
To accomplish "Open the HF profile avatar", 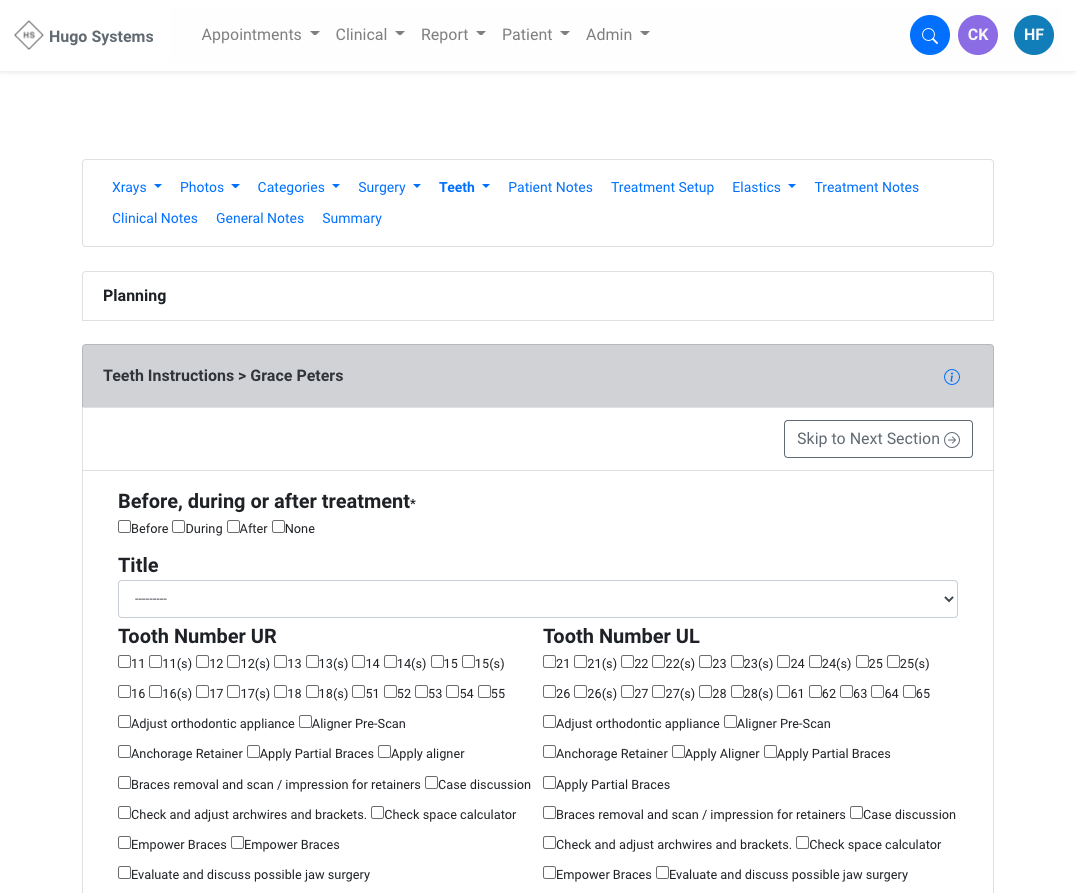I will click(1033, 35).
